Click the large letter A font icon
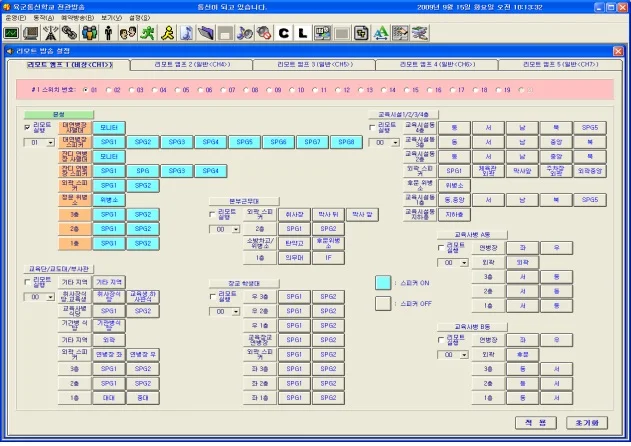Screen dimensions: 631x446 pyautogui.click(x=381, y=33)
